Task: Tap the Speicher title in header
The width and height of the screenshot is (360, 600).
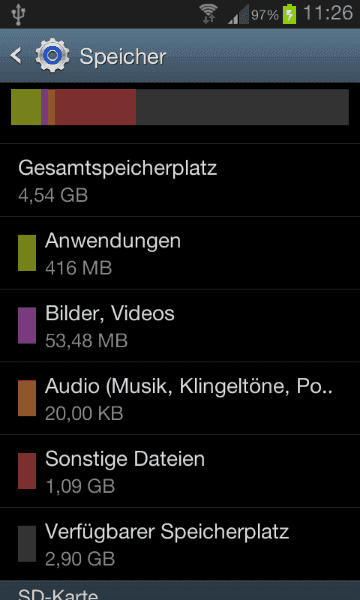Action: 123,57
